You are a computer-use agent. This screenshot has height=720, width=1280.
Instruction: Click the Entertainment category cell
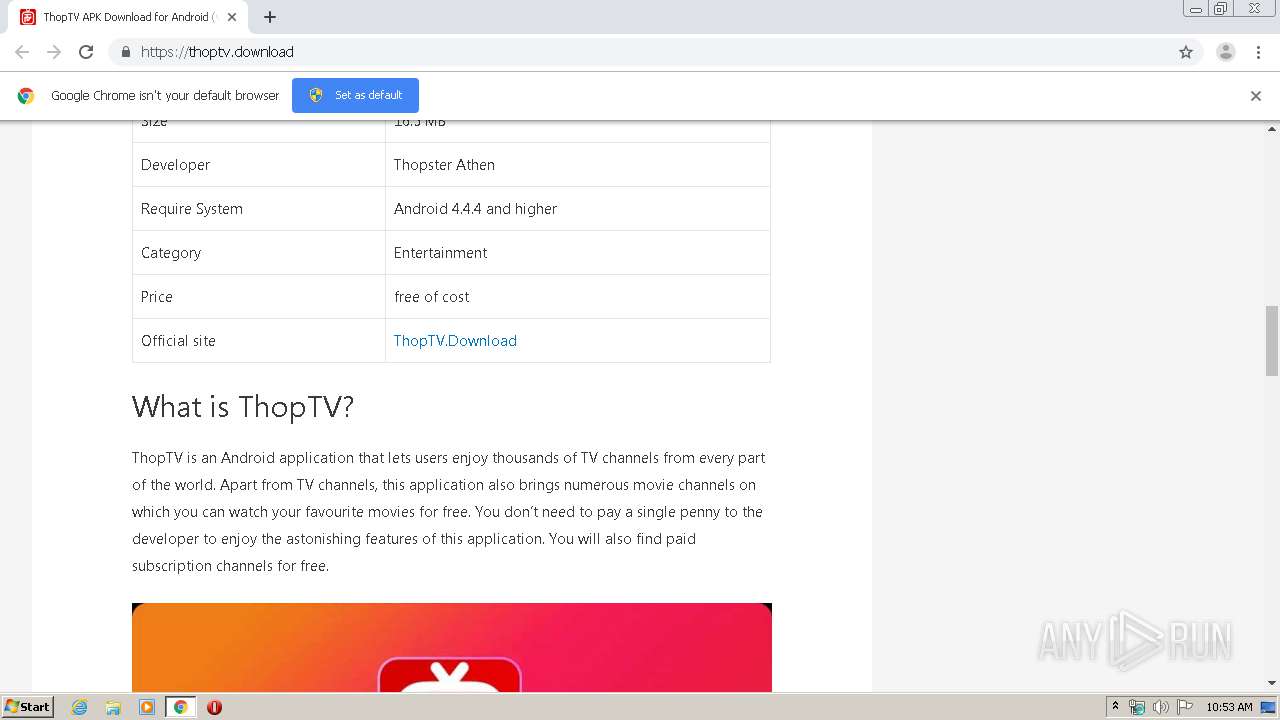(x=578, y=253)
